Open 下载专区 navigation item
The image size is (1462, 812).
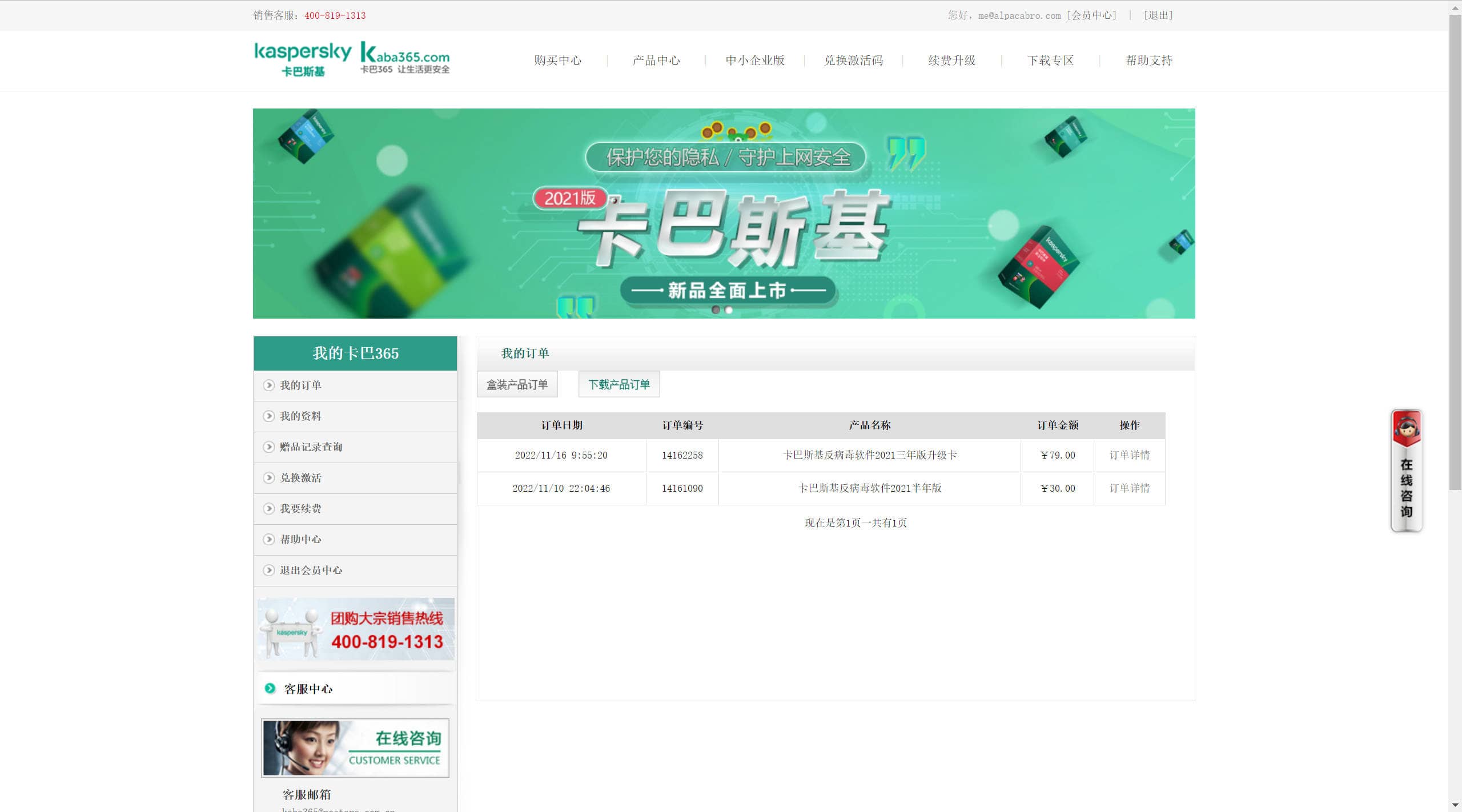click(1050, 61)
